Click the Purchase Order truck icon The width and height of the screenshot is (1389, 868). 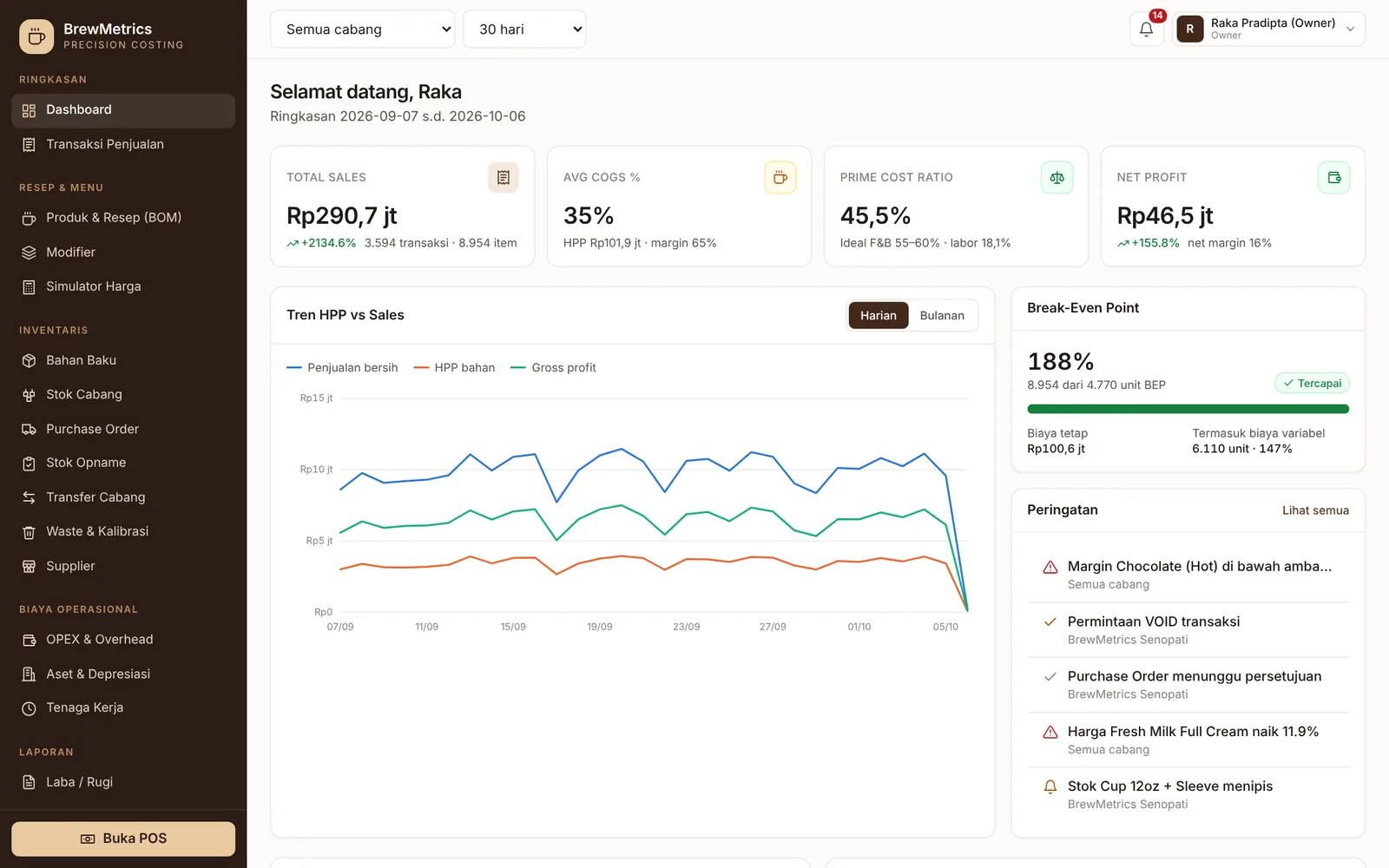(29, 429)
